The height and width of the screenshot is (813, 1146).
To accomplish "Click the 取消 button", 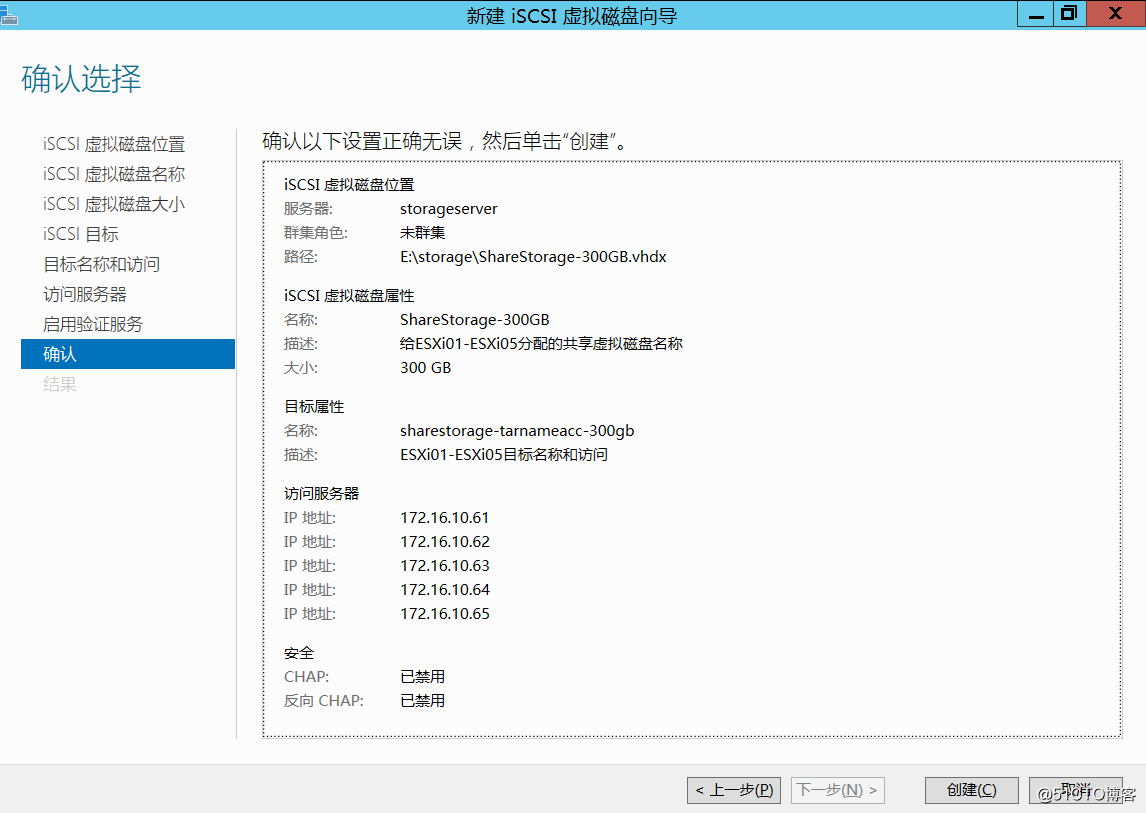I will point(1075,790).
